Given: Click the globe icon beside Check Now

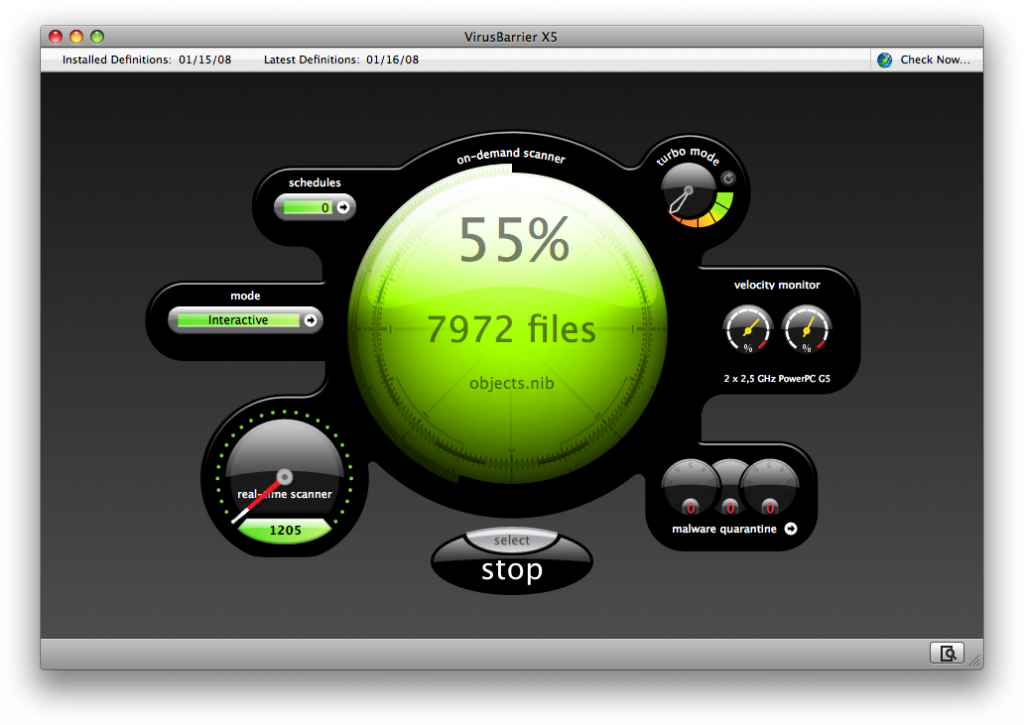Looking at the screenshot, I should point(884,59).
